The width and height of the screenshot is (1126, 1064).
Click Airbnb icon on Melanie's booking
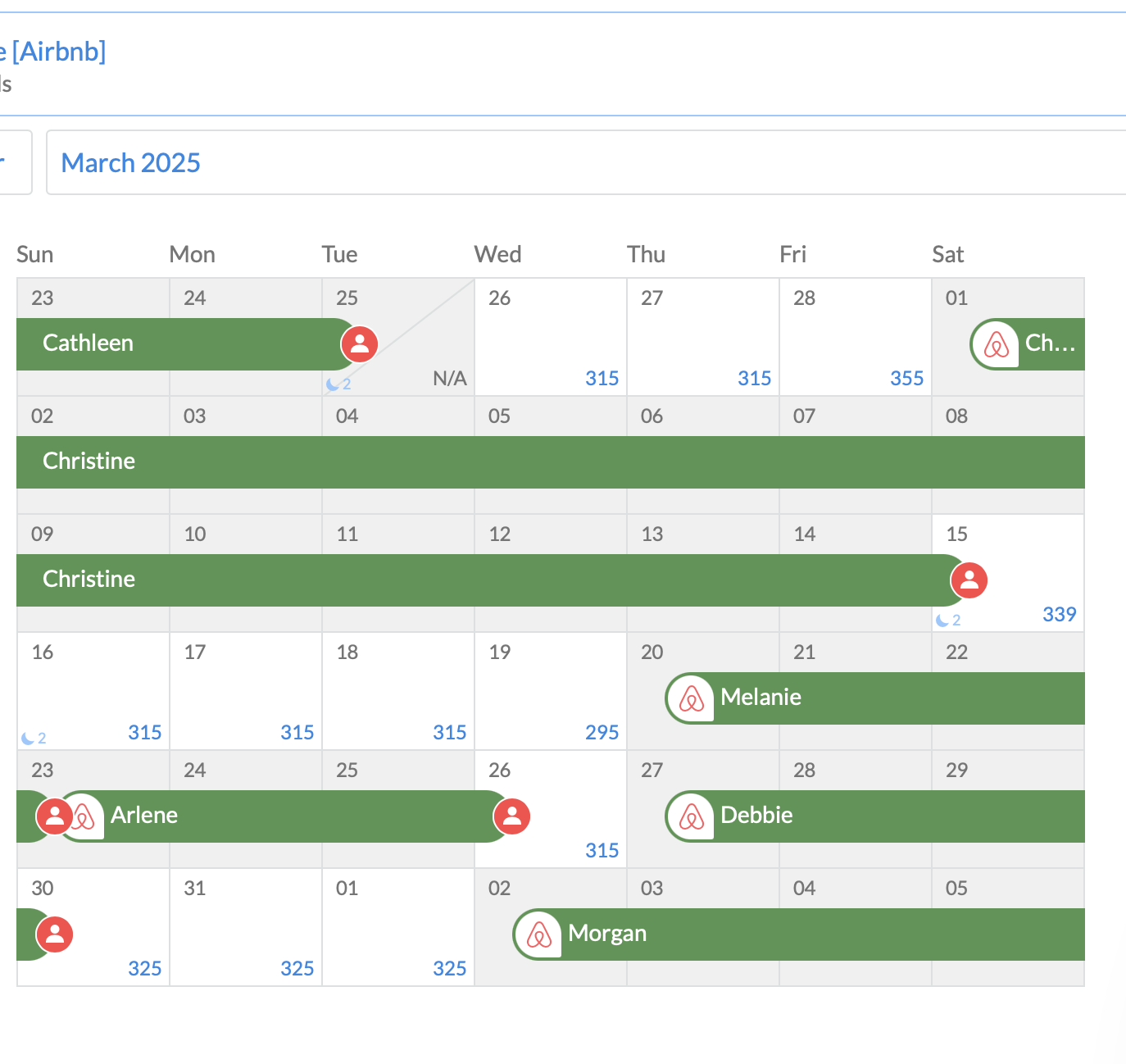pos(692,698)
